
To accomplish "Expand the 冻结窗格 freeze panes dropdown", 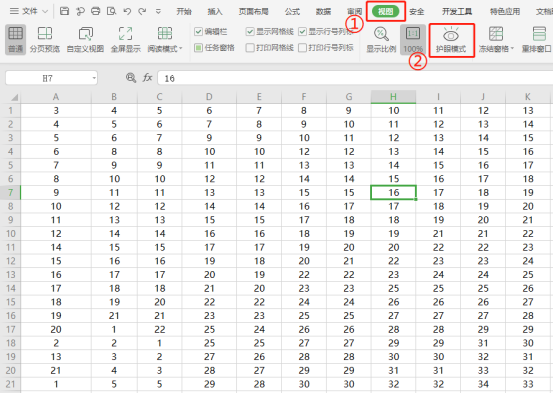I will (512, 48).
